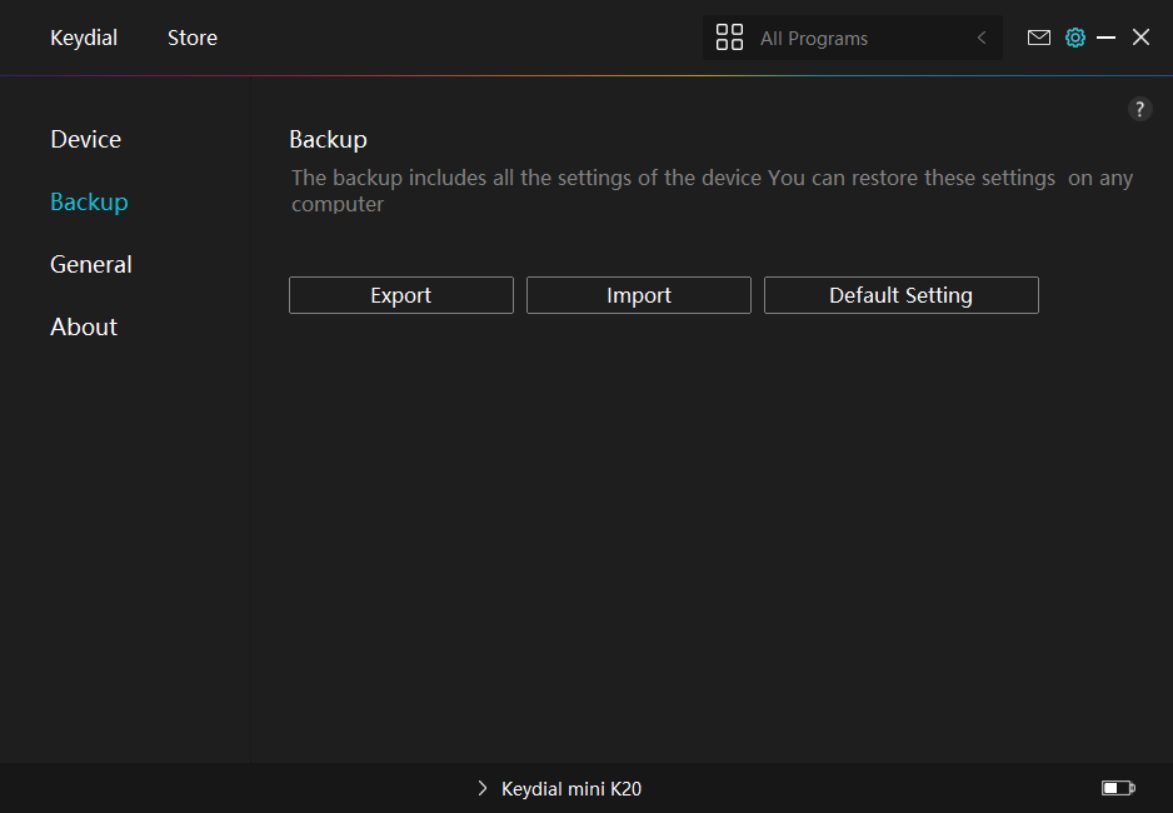Close the window with the X icon
The height and width of the screenshot is (813, 1173).
[x=1141, y=38]
